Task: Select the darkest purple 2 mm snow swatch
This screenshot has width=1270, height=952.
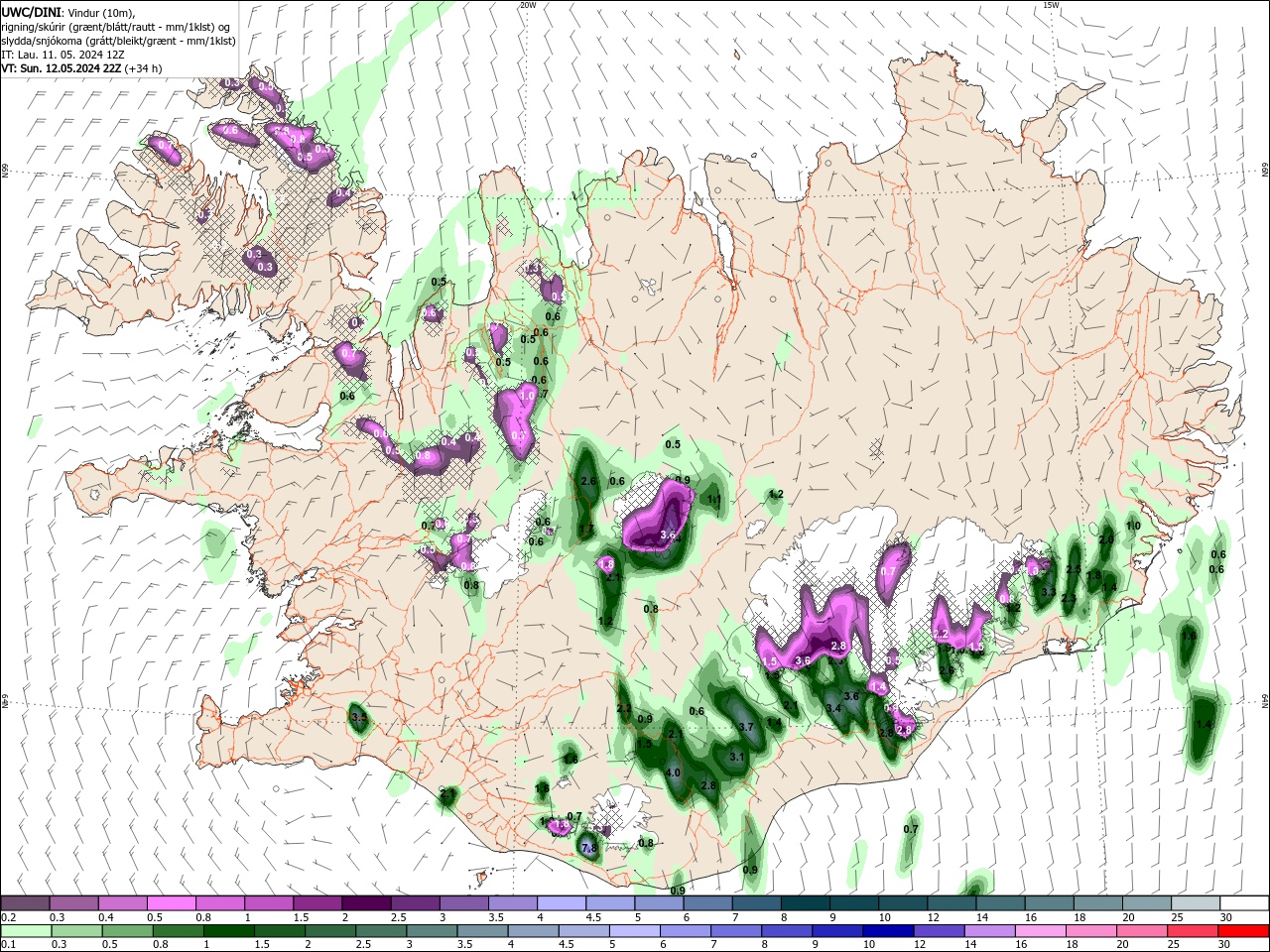Action: pyautogui.click(x=366, y=903)
